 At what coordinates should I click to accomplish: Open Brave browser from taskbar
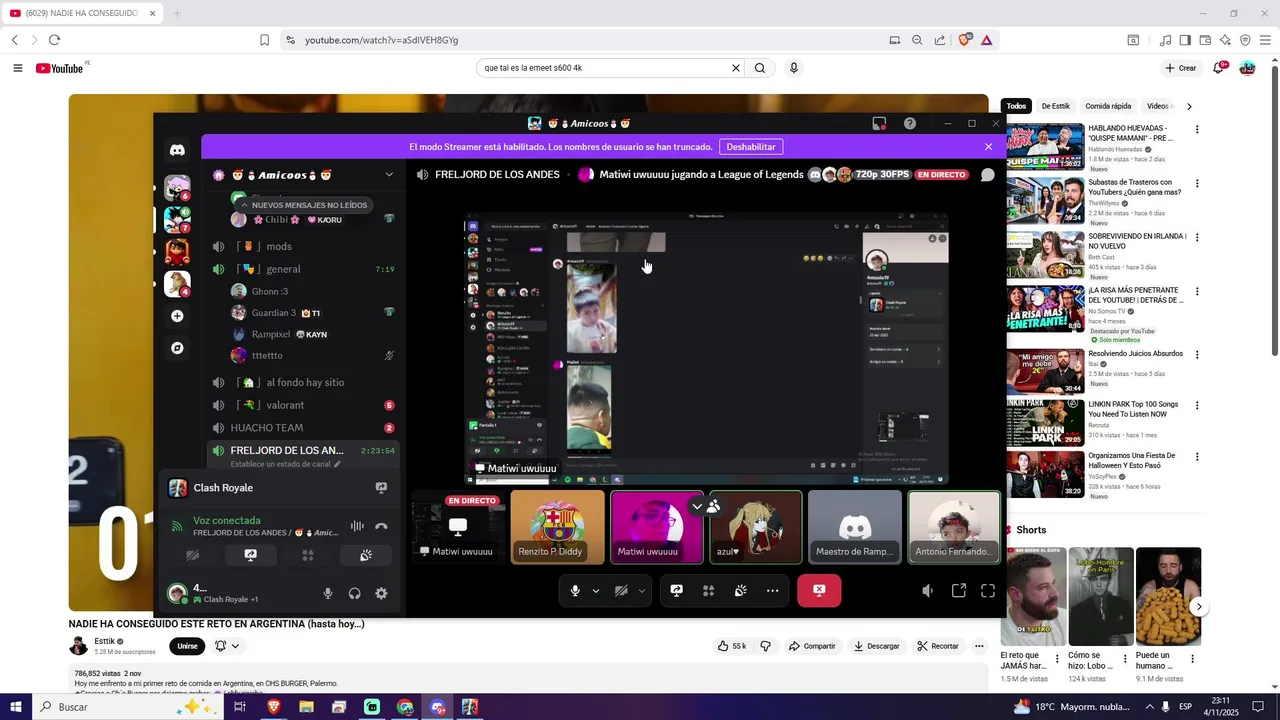click(273, 707)
